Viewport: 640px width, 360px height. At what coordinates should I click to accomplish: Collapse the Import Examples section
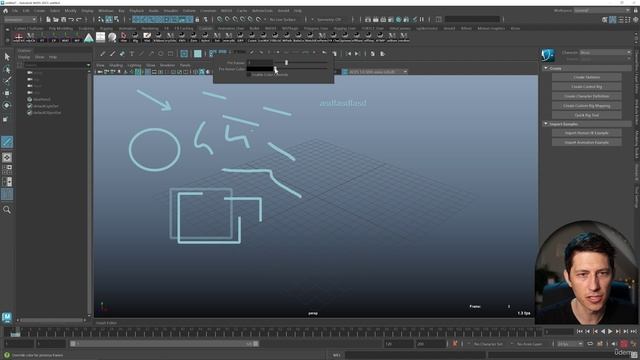click(546, 124)
